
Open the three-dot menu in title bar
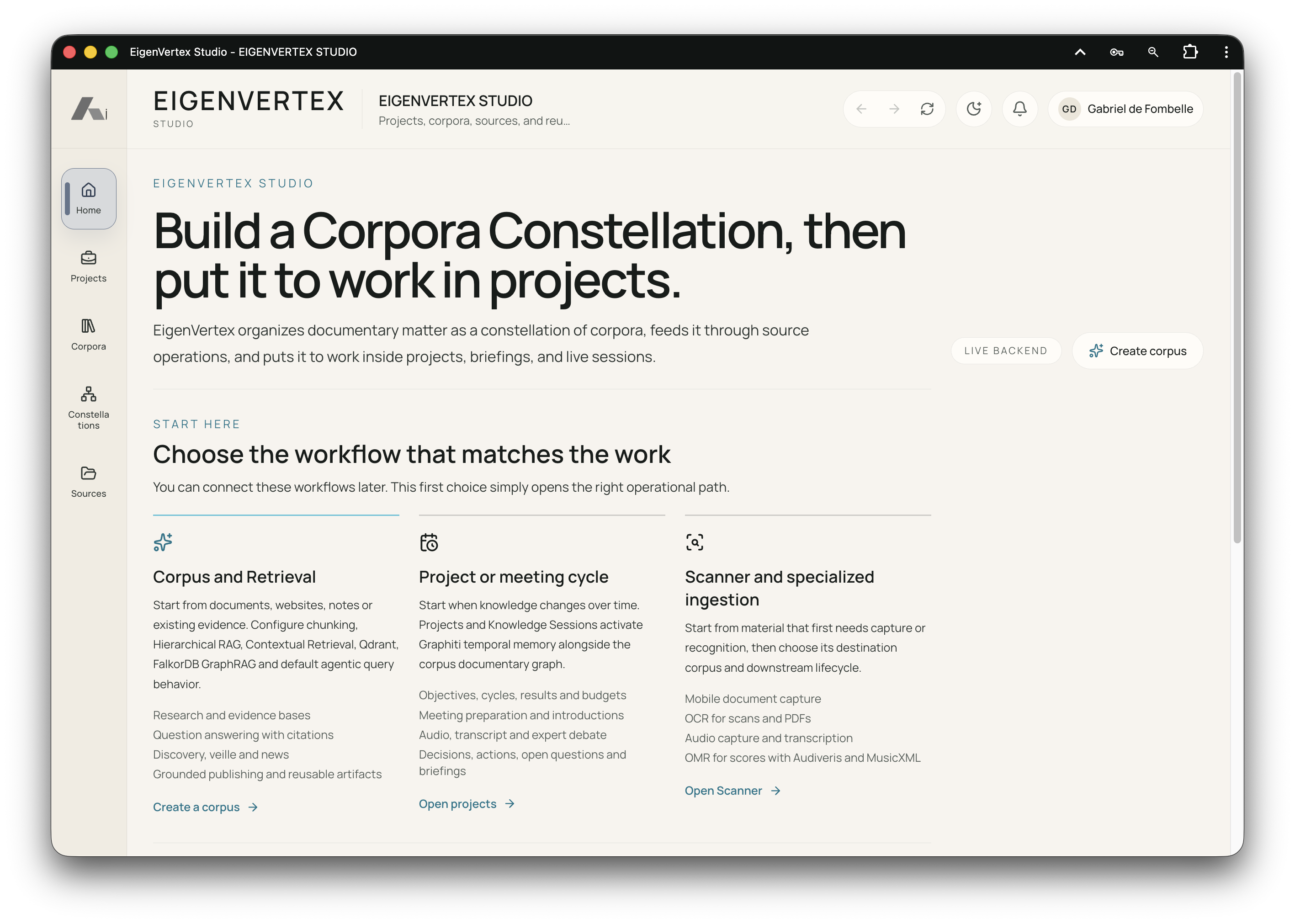click(x=1226, y=53)
